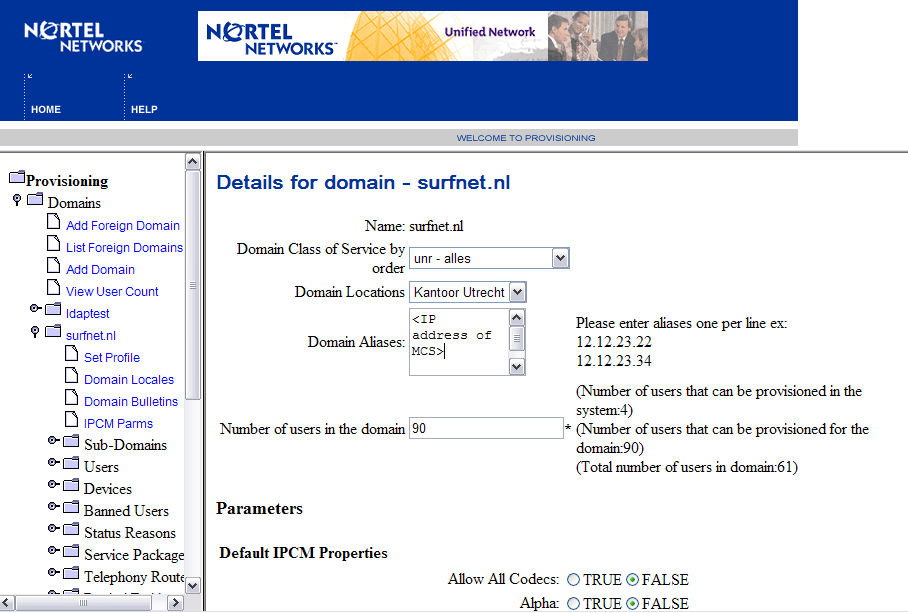
Task: Click the Set Profile page icon
Action: pyautogui.click(x=71, y=353)
